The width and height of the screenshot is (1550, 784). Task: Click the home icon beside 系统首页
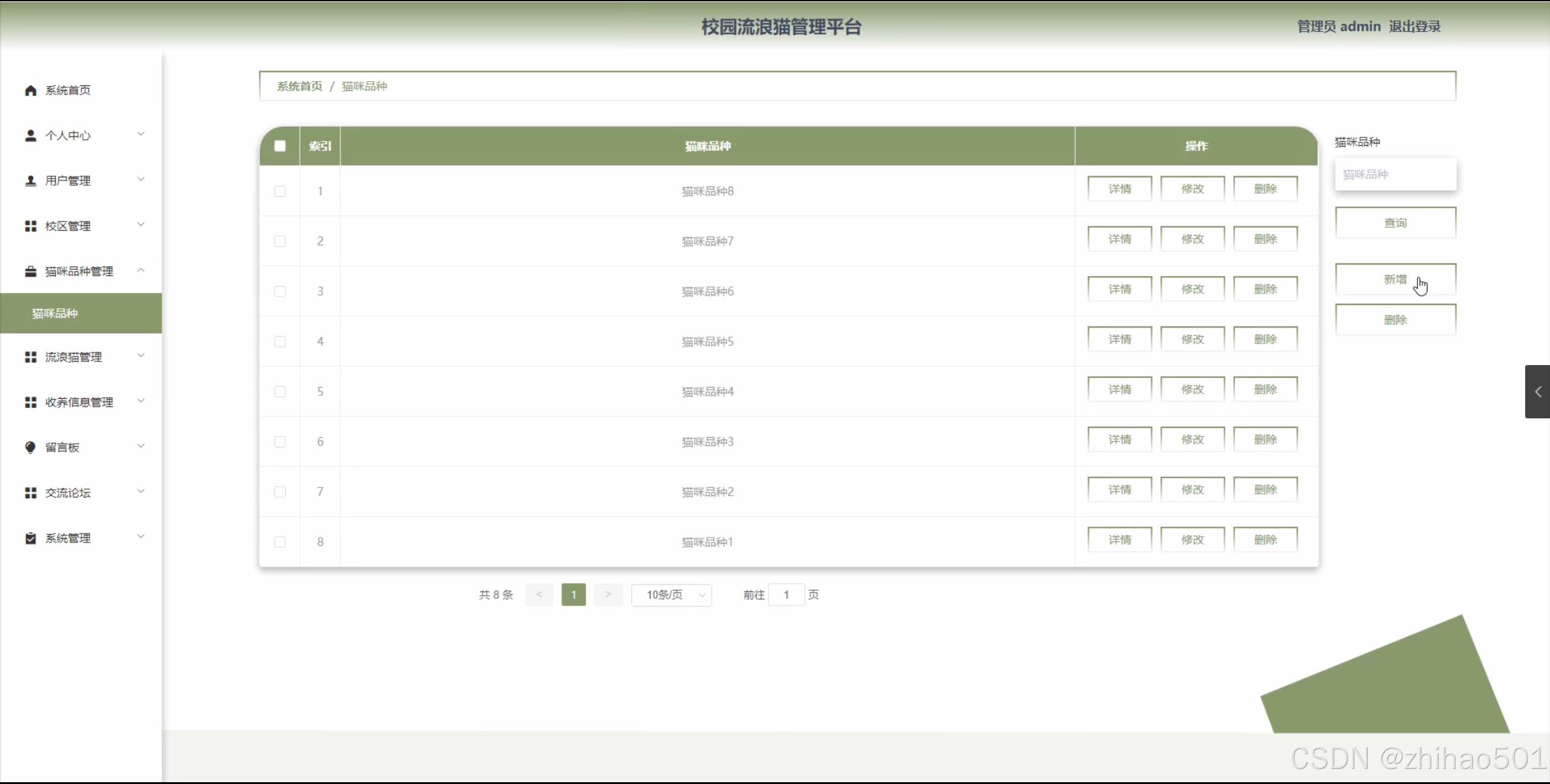[x=30, y=90]
